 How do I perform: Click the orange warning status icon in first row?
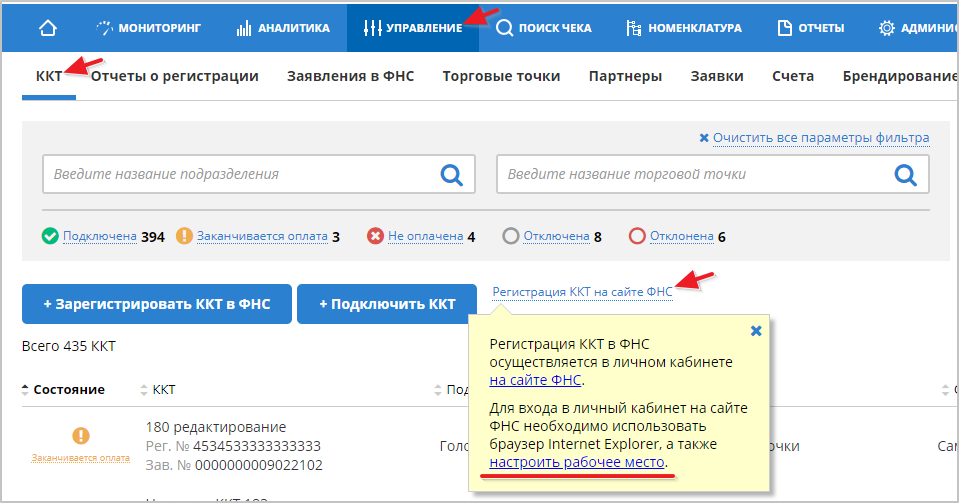81,435
